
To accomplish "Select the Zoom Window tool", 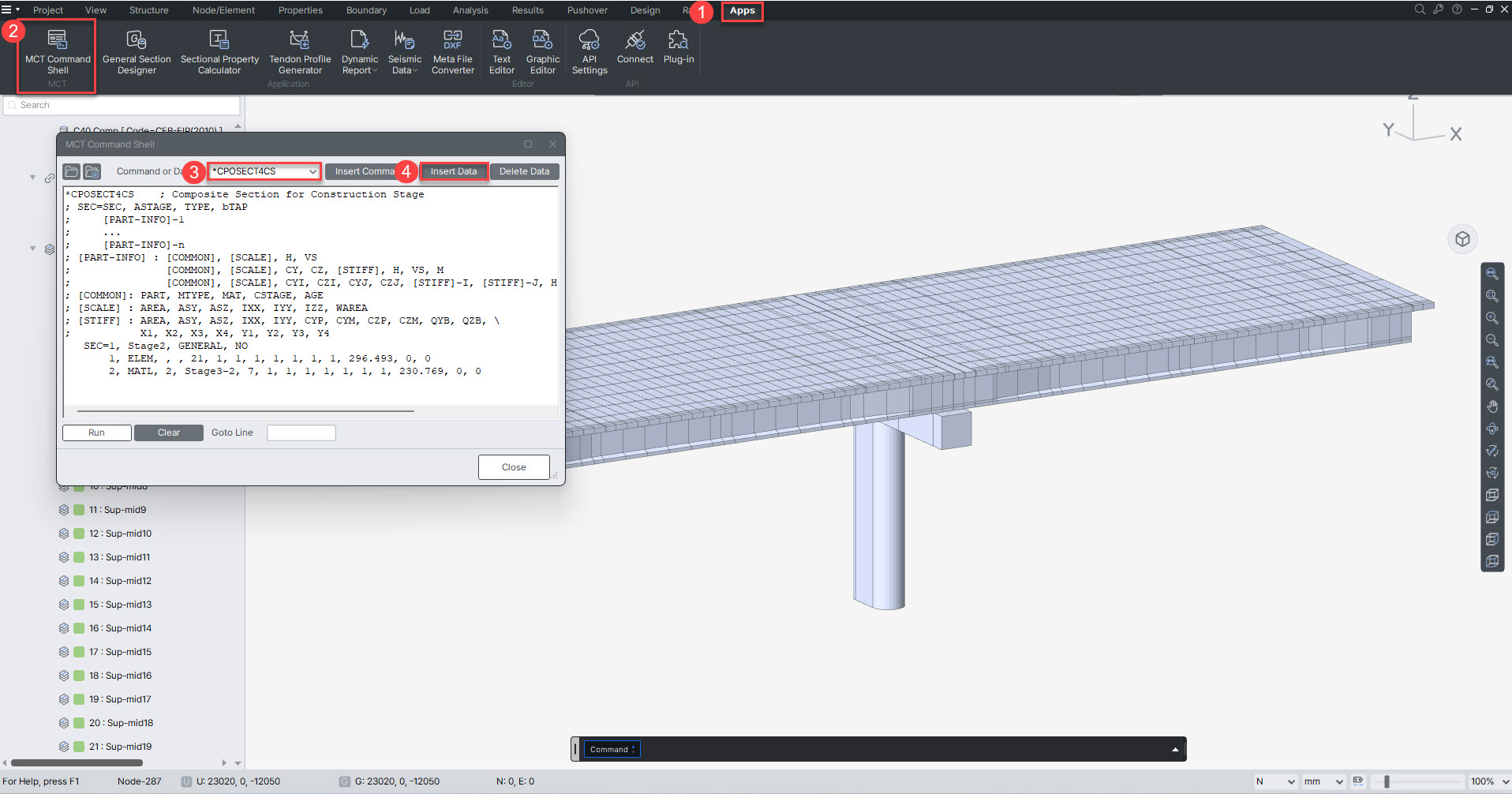I will 1492,296.
